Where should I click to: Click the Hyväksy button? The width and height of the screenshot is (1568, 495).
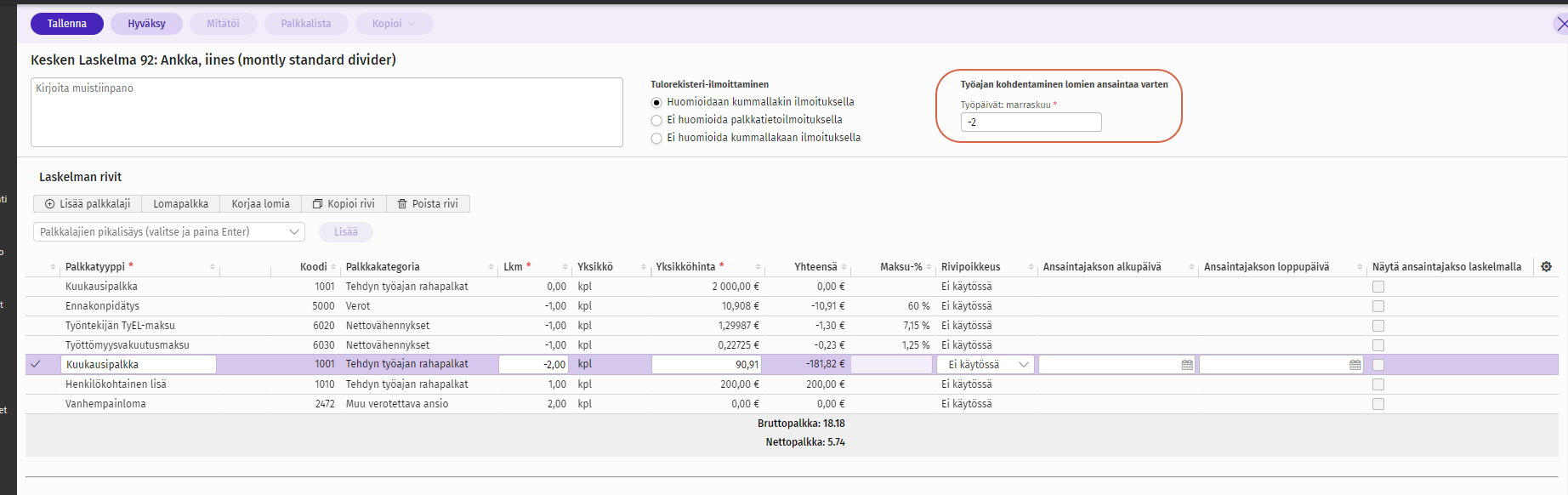(146, 24)
